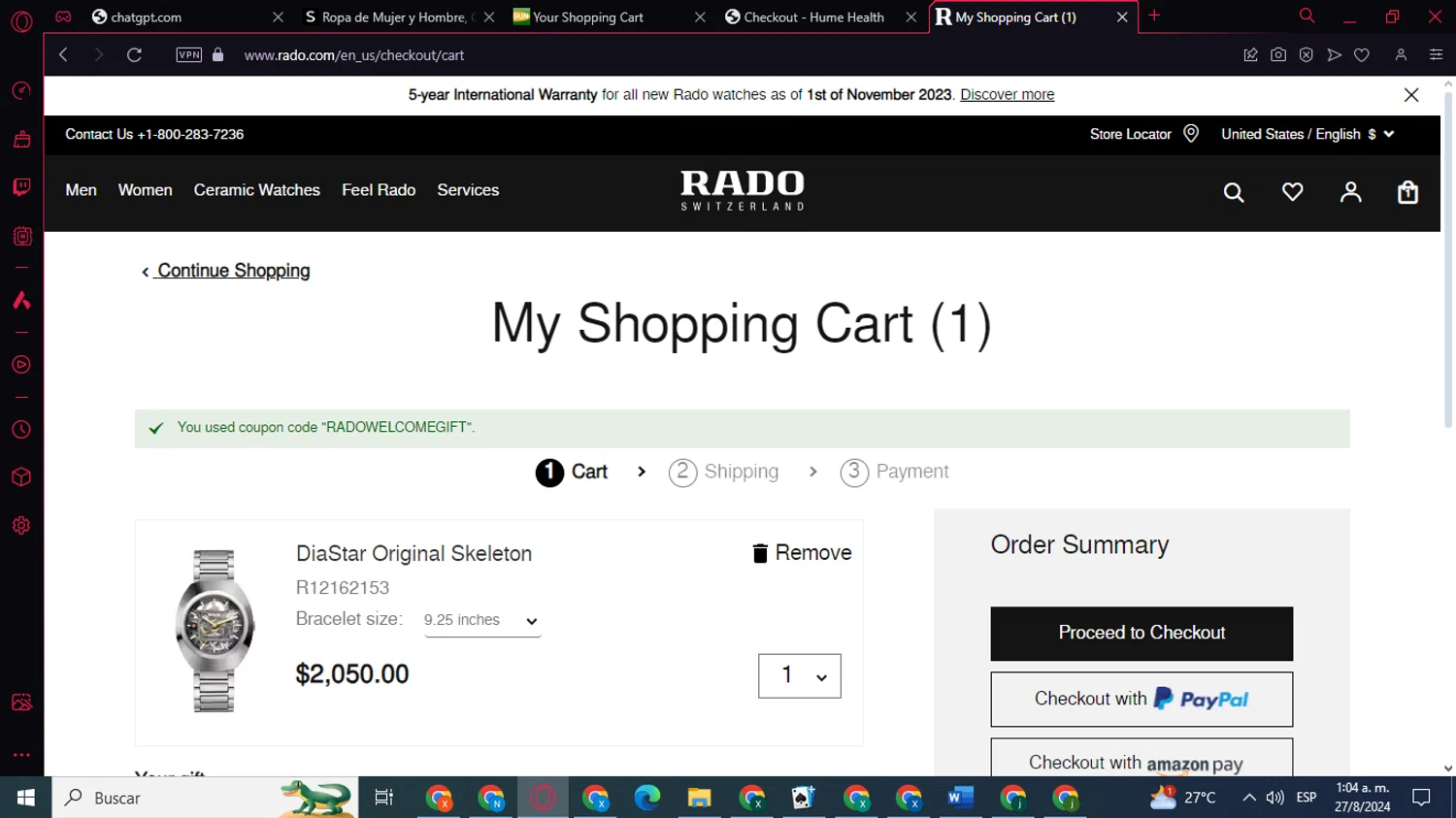1456x818 pixels.
Task: Open a new tab with plus button
Action: click(1154, 16)
